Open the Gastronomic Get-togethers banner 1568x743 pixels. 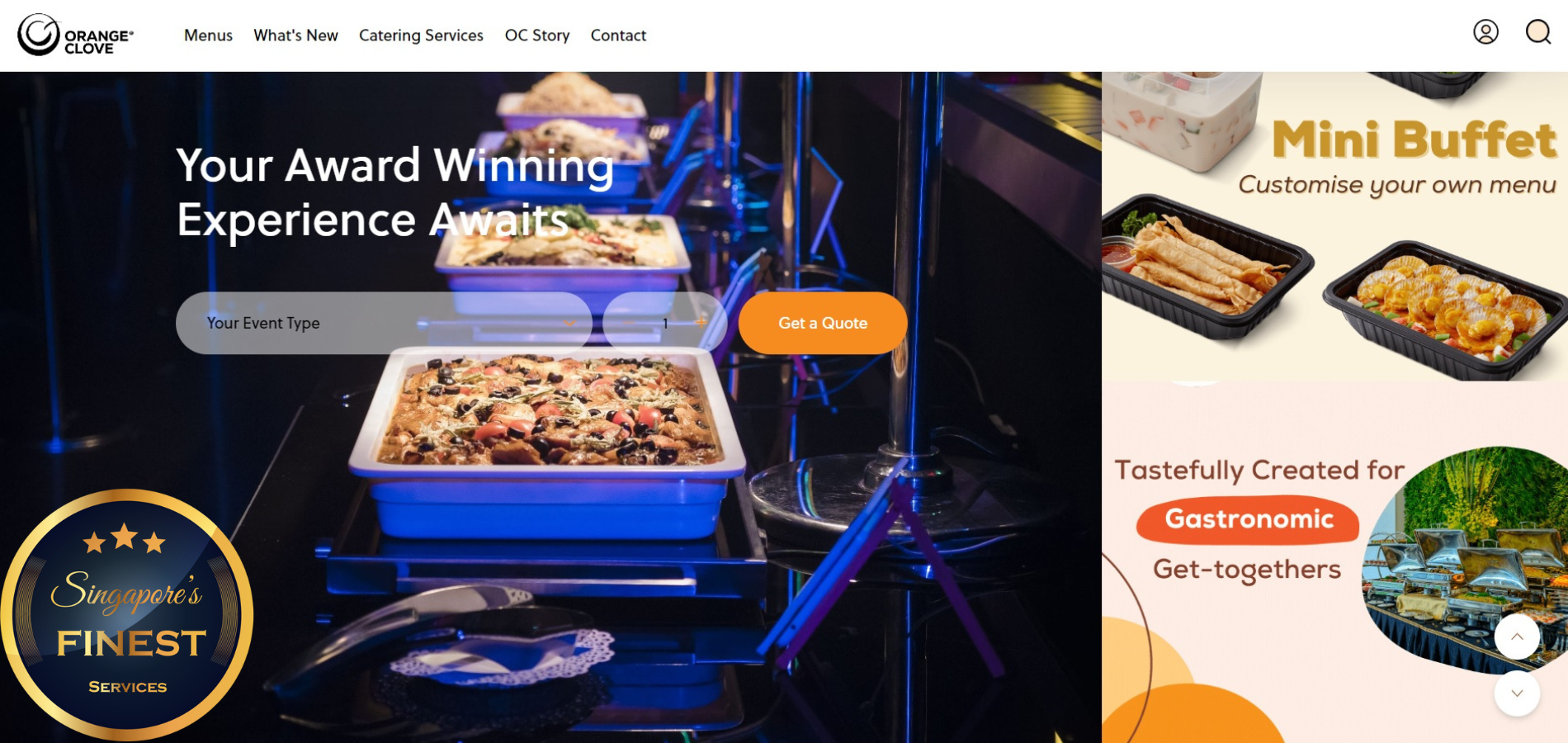(x=1334, y=562)
